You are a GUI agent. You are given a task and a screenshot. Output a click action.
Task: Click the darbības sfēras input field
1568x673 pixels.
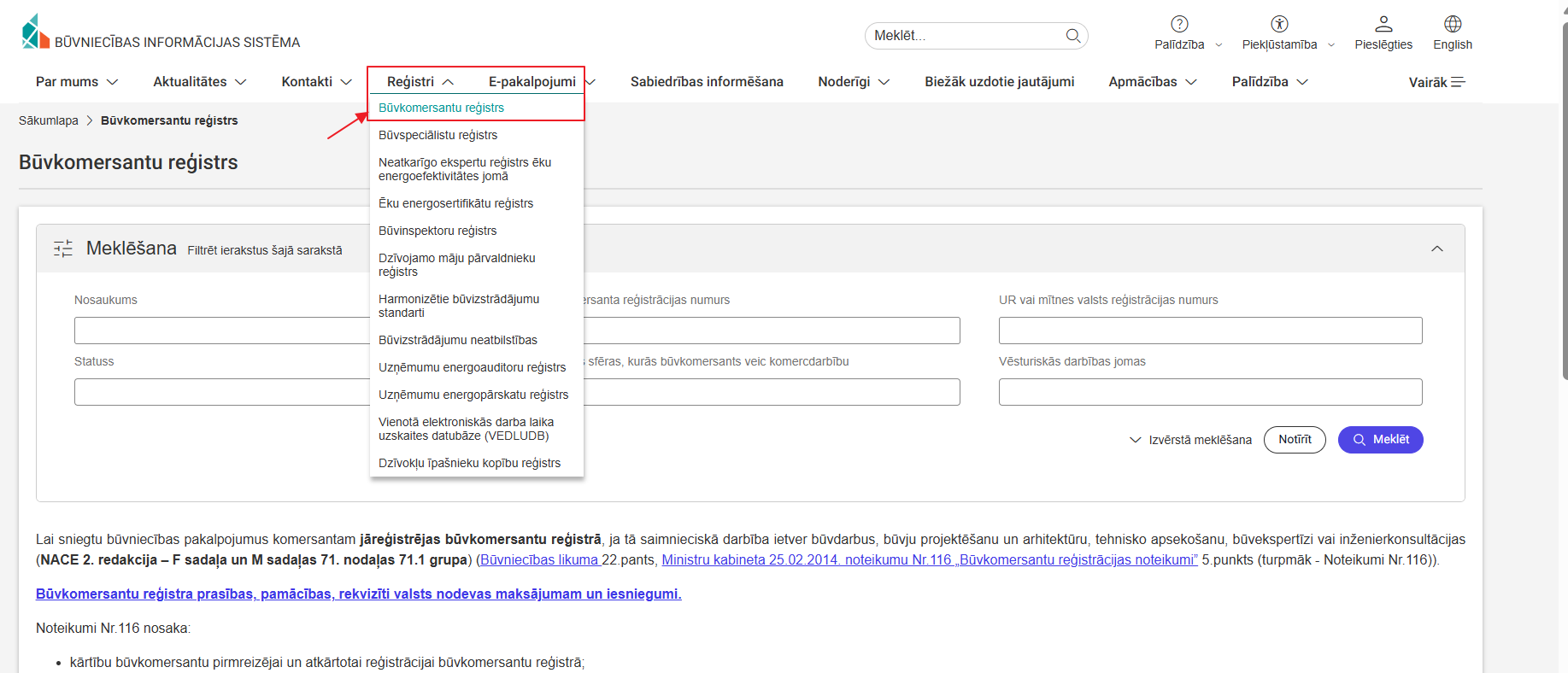click(x=772, y=392)
